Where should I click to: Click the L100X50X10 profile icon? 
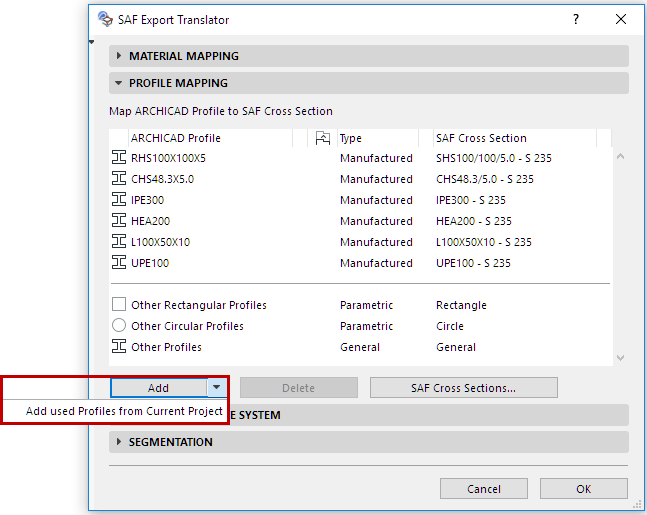click(x=119, y=242)
